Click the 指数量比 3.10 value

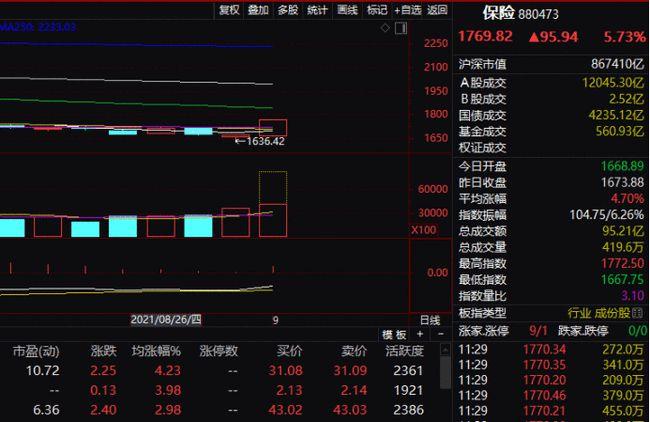[x=633, y=296]
